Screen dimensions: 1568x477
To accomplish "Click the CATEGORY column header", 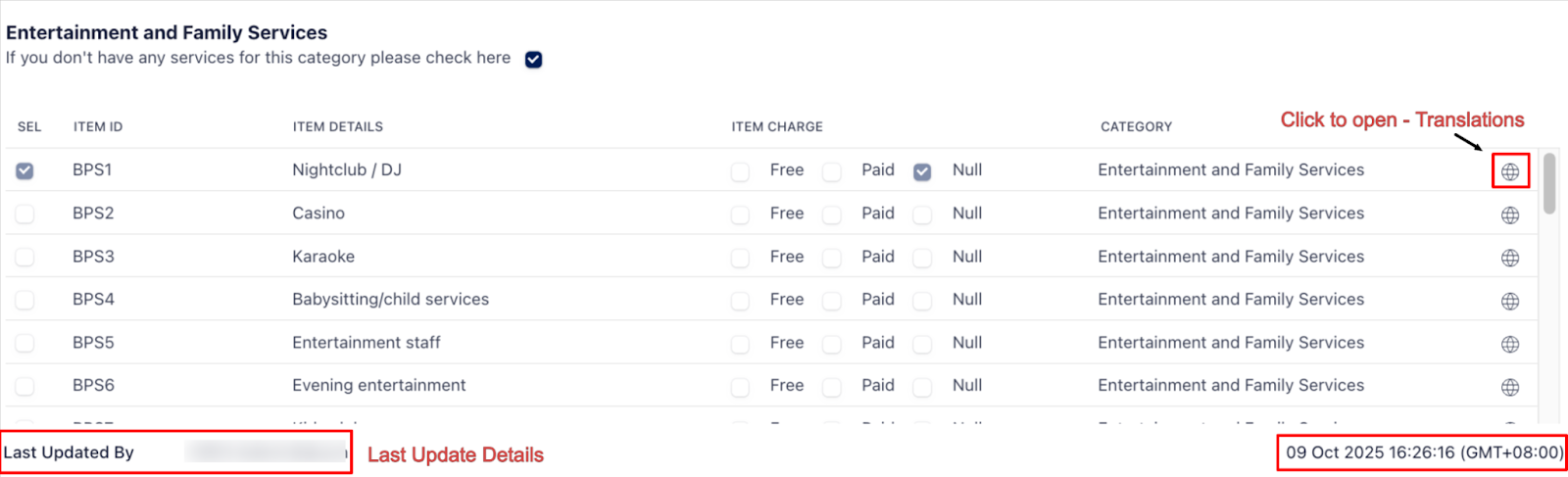I will coord(1136,127).
